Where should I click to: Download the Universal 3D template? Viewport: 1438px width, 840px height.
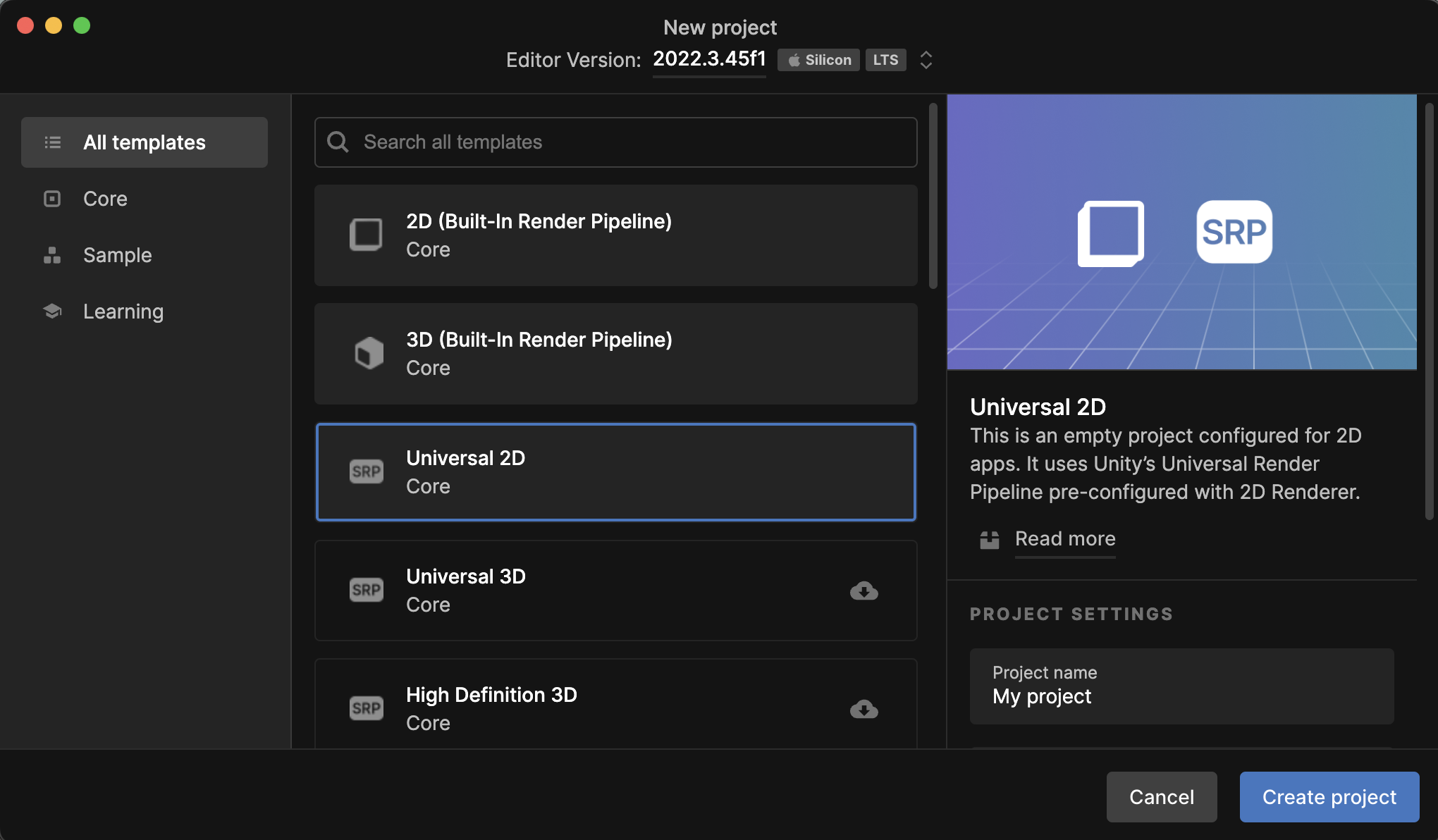click(x=864, y=591)
